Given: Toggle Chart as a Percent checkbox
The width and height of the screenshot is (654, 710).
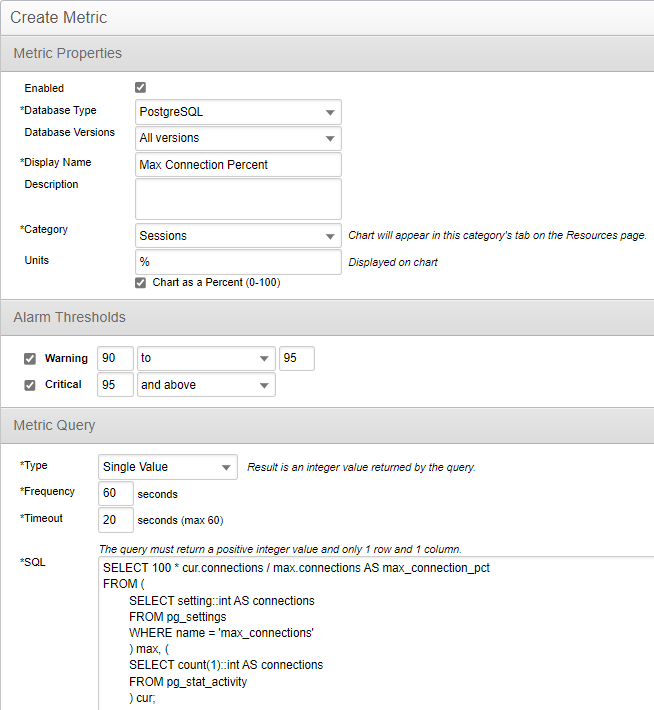Looking at the screenshot, I should pyautogui.click(x=141, y=283).
